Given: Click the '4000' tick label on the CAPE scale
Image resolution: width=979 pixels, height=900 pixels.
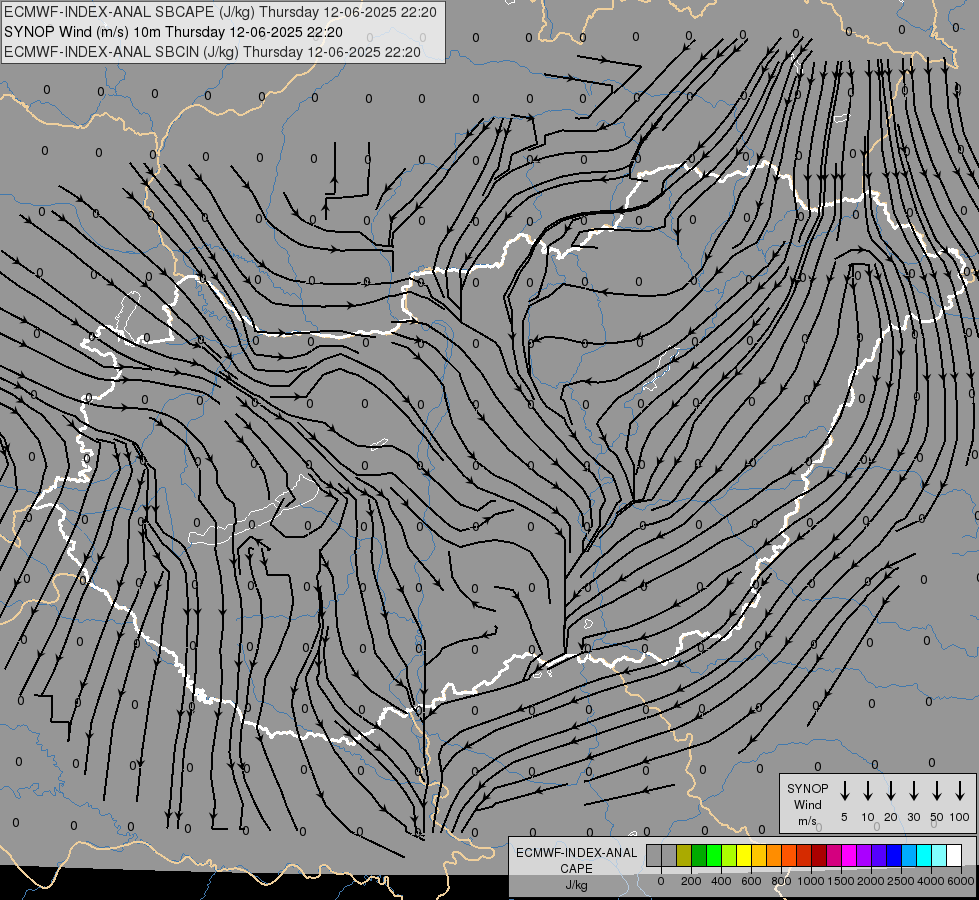Looking at the screenshot, I should click(931, 881).
